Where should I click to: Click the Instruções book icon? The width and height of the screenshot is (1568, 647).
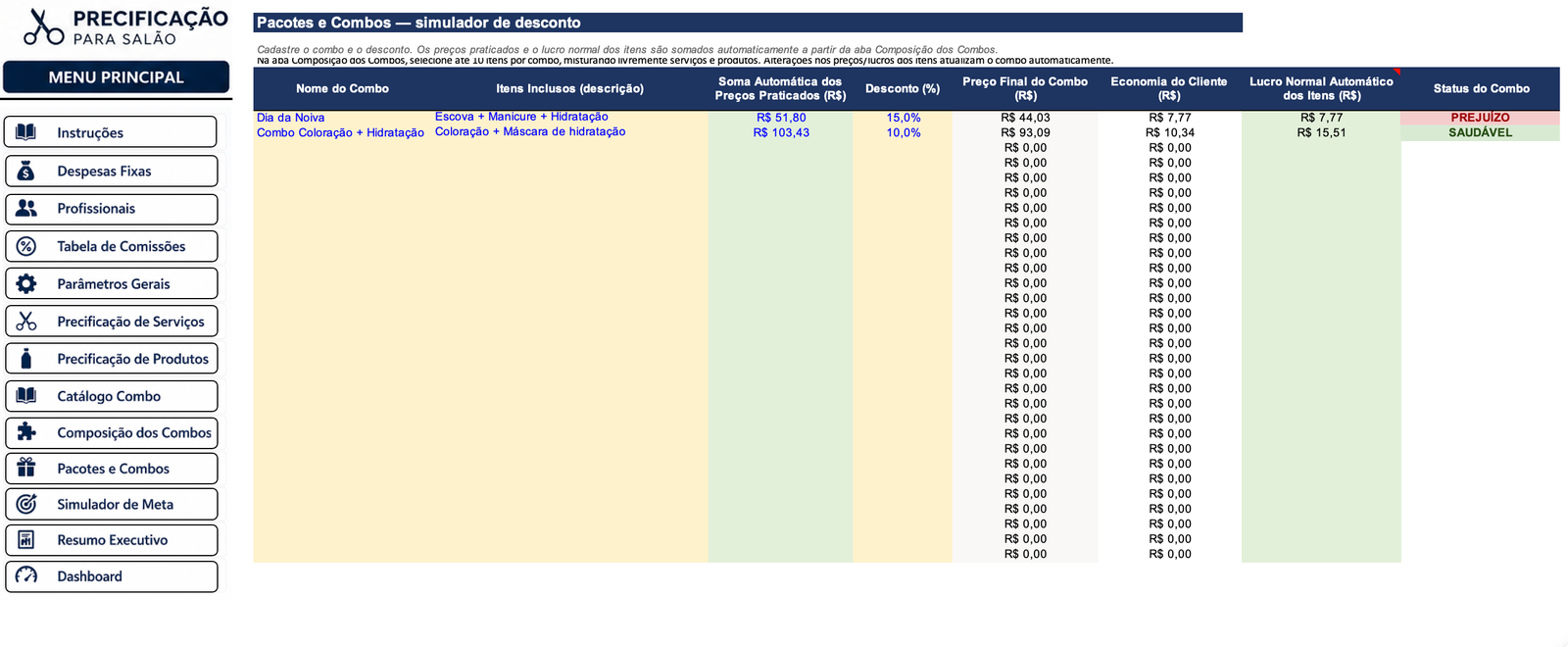point(26,132)
